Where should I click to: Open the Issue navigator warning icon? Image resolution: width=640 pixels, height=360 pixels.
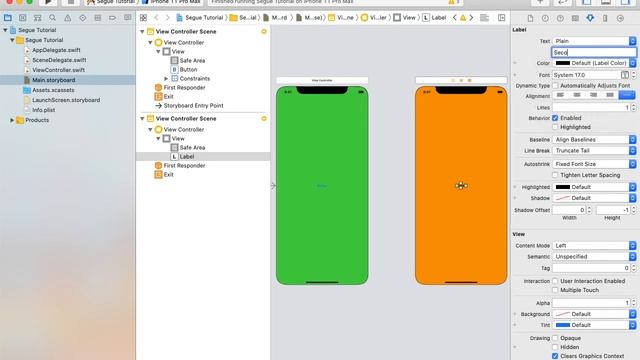tap(67, 18)
